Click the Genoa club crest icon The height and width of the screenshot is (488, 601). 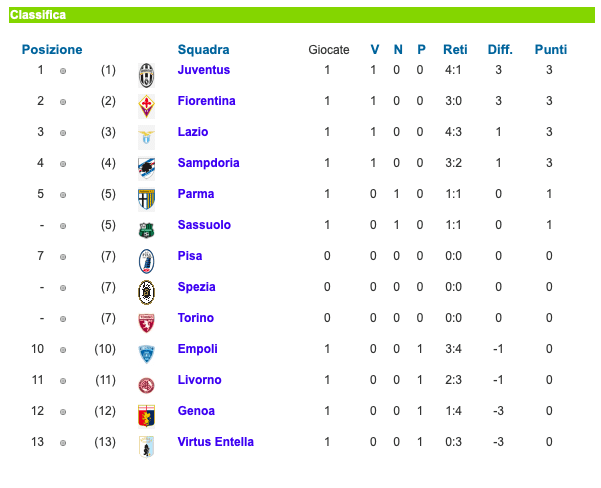tap(147, 413)
